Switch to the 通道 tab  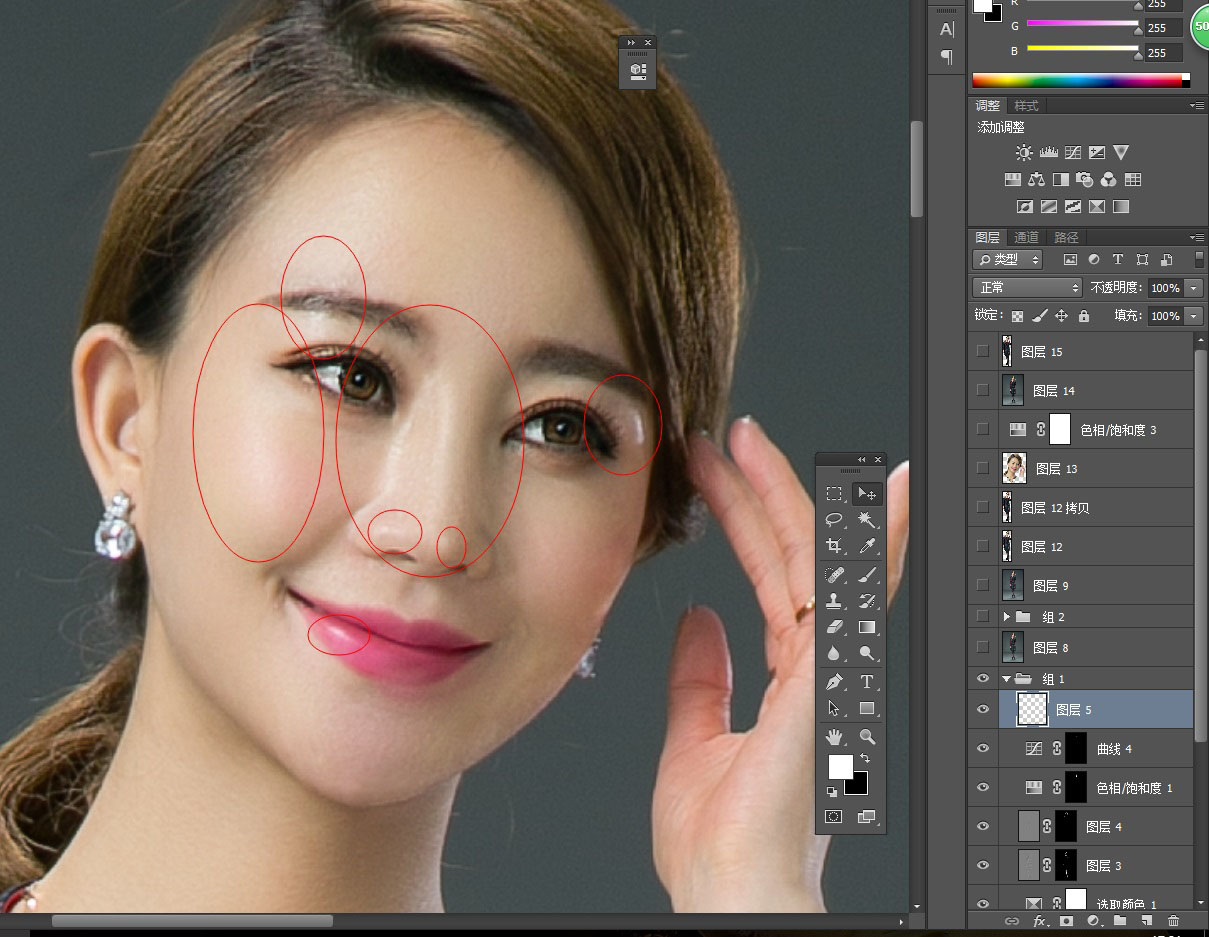pyautogui.click(x=1026, y=237)
